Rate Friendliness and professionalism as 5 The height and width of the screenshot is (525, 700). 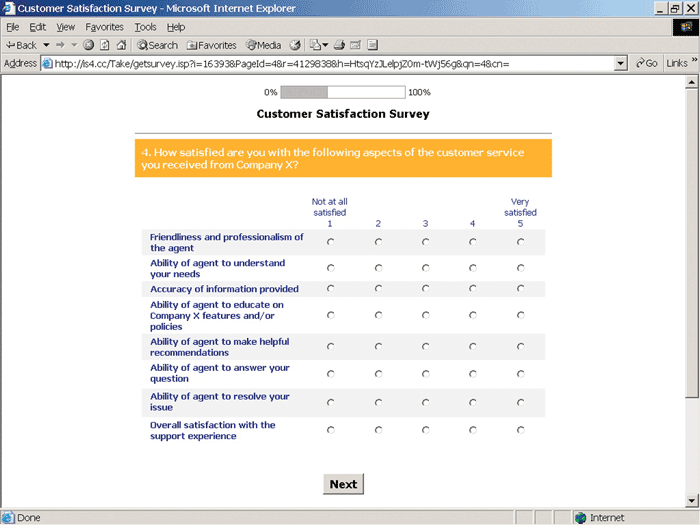point(520,242)
